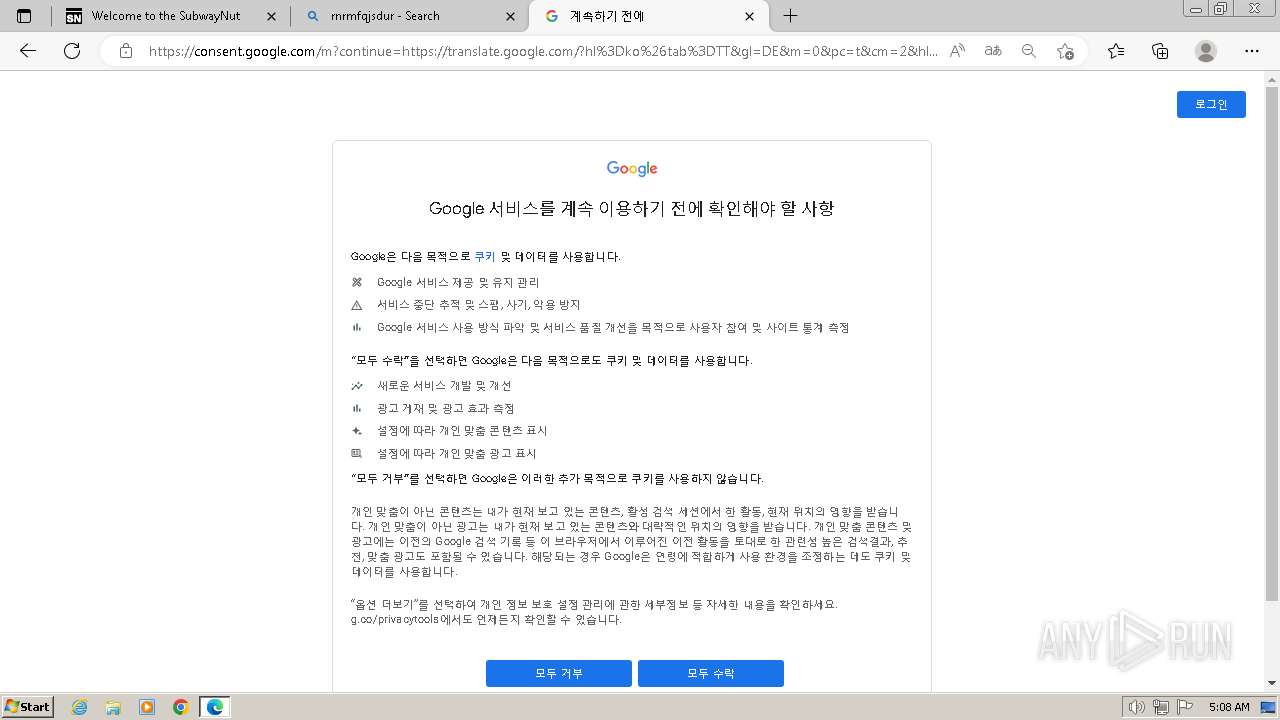Open Internet Explorer from the taskbar
1280x720 pixels.
(x=79, y=707)
